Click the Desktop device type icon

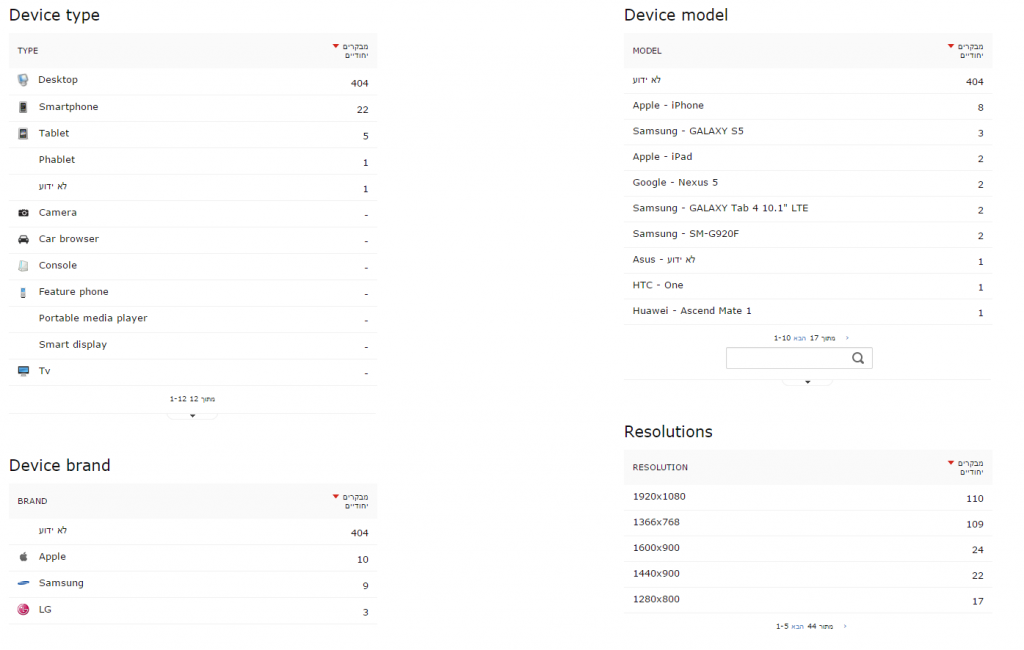23,80
